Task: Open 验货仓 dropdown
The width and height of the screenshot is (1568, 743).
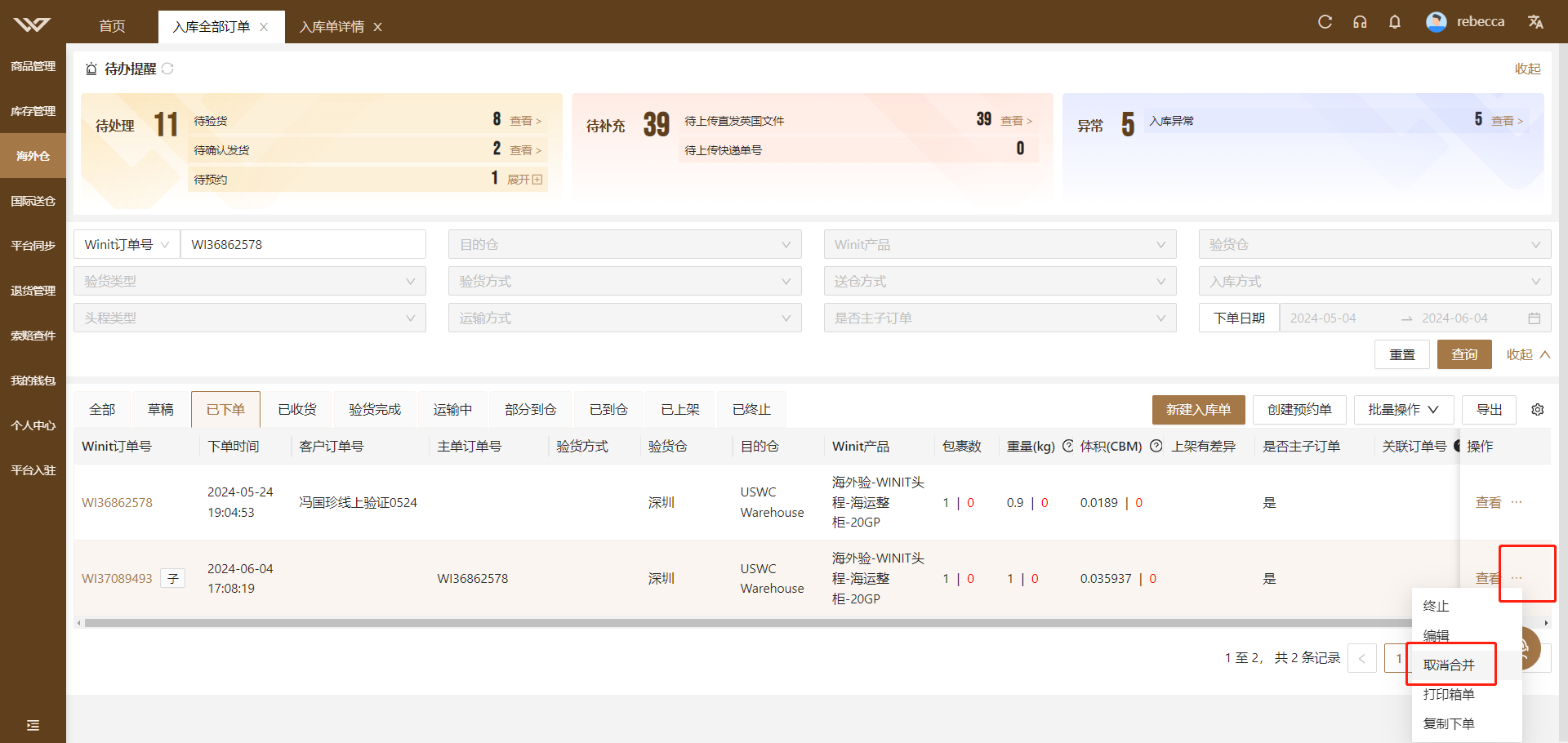Action: pyautogui.click(x=1374, y=244)
